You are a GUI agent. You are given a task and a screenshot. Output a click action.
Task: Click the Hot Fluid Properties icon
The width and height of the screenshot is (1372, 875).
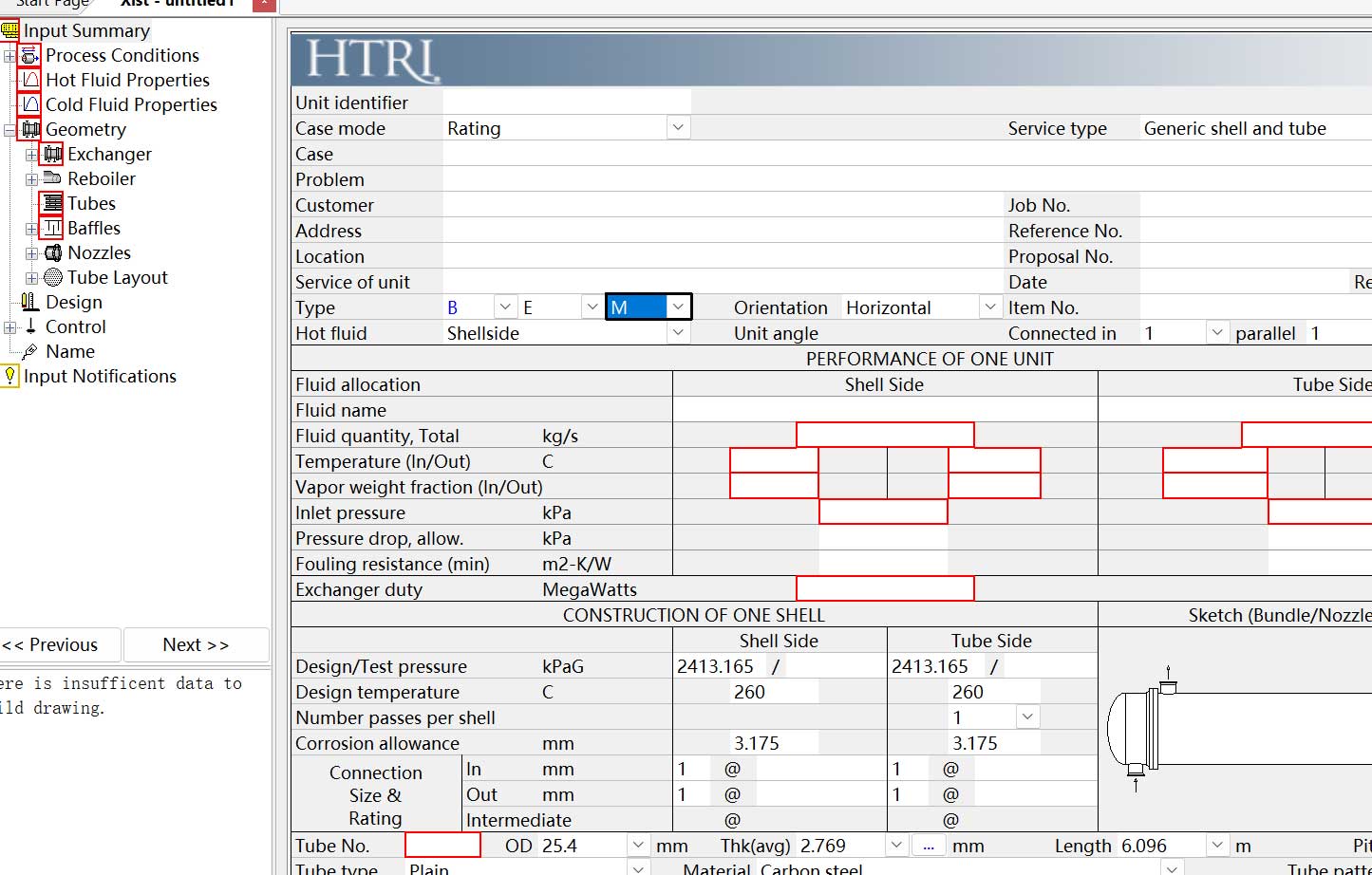click(x=29, y=81)
